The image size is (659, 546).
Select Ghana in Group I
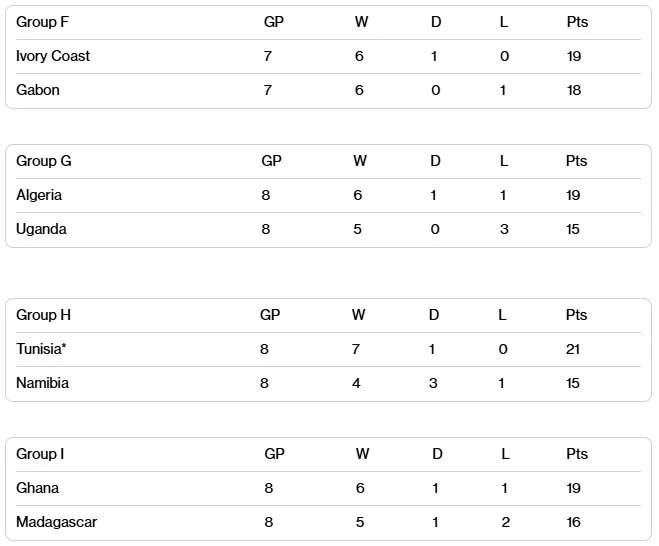point(38,488)
